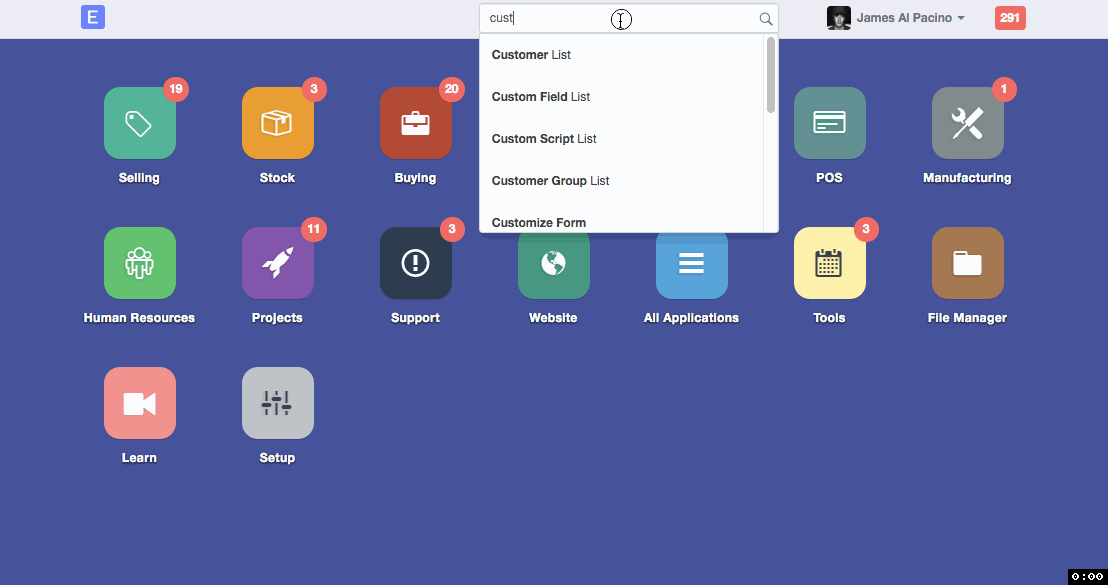Open the Support module icon

[416, 263]
